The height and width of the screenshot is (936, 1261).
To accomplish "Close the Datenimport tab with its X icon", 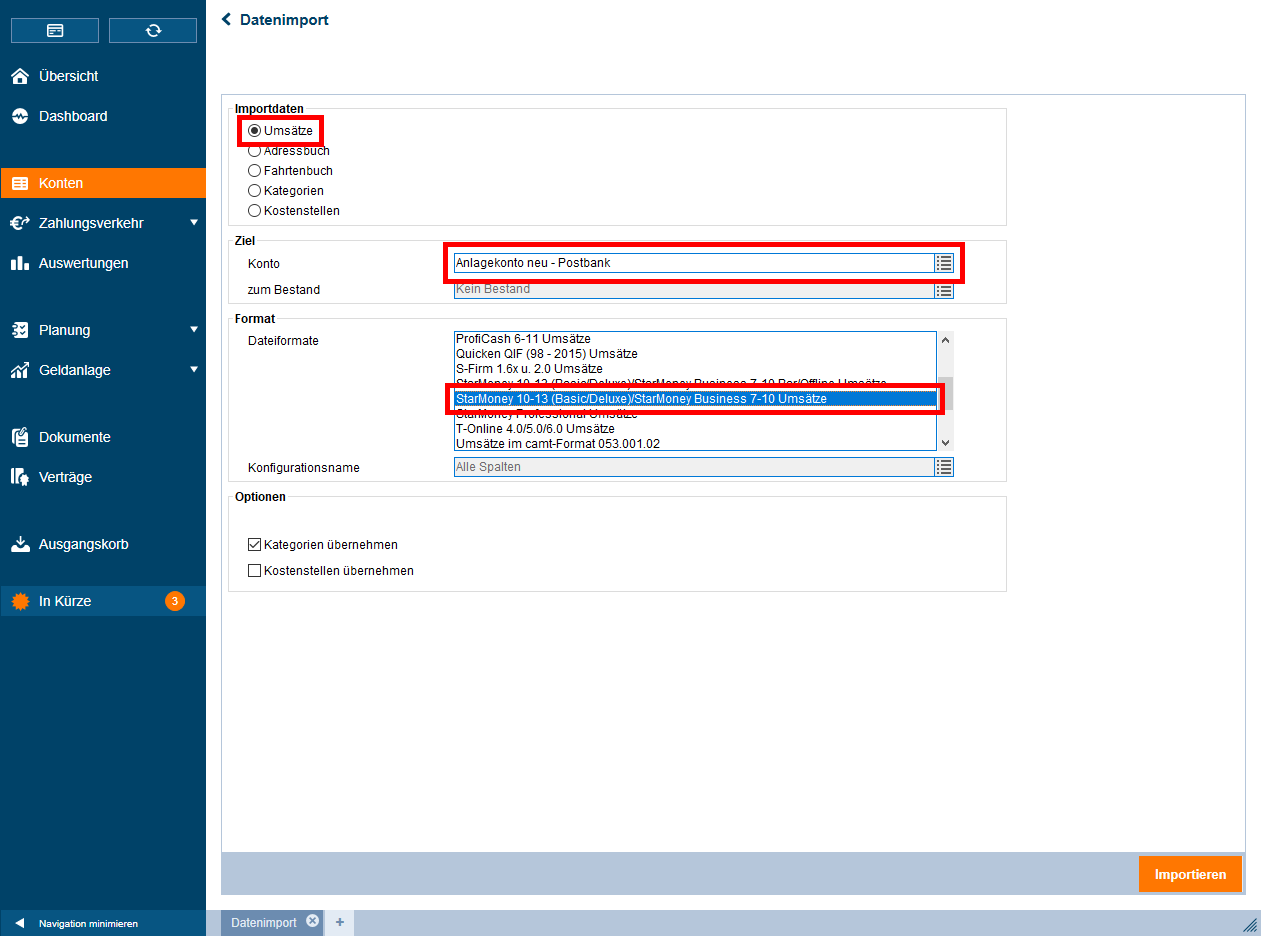I will pyautogui.click(x=312, y=921).
